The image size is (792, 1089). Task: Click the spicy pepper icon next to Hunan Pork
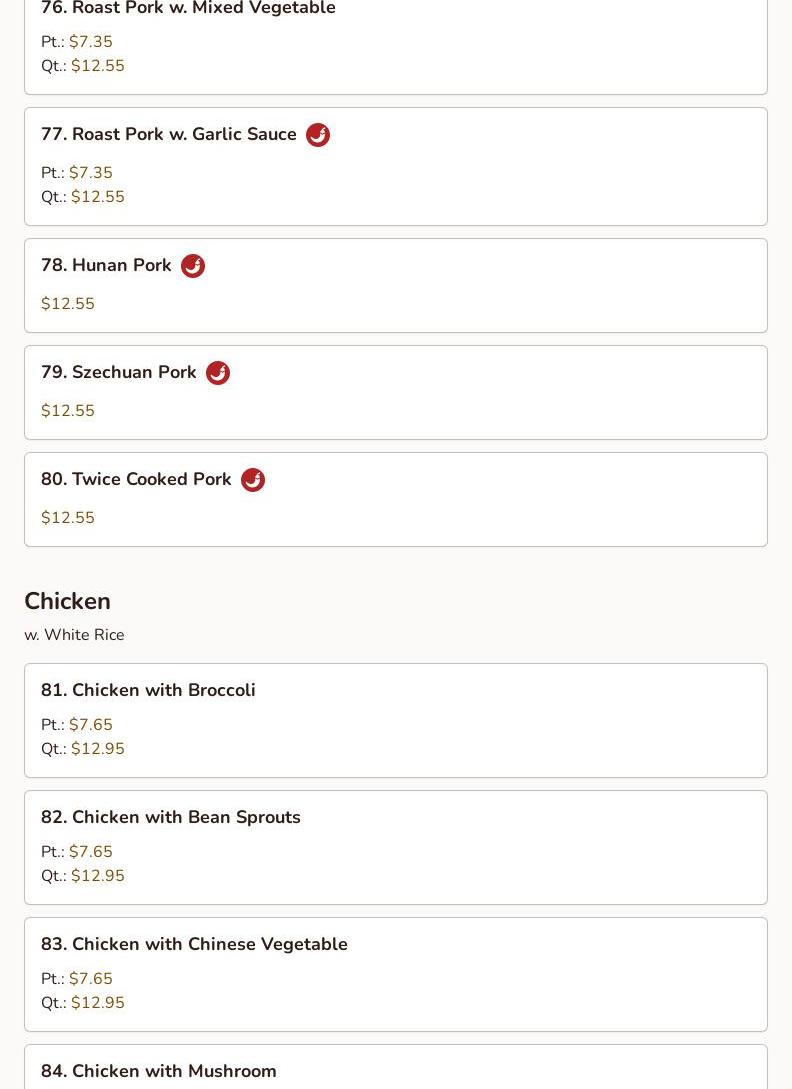(193, 266)
